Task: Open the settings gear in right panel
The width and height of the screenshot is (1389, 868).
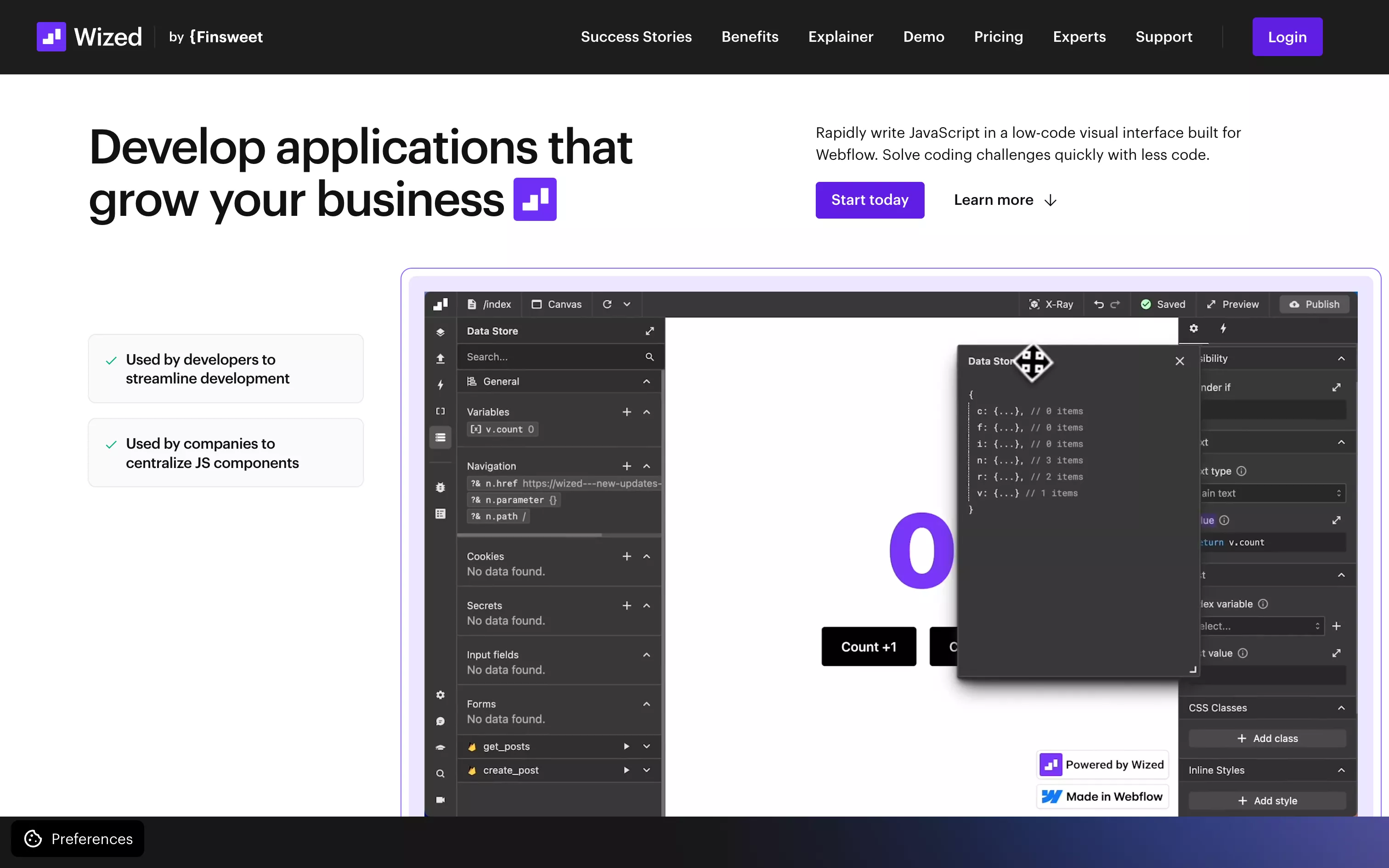Action: tap(1193, 328)
